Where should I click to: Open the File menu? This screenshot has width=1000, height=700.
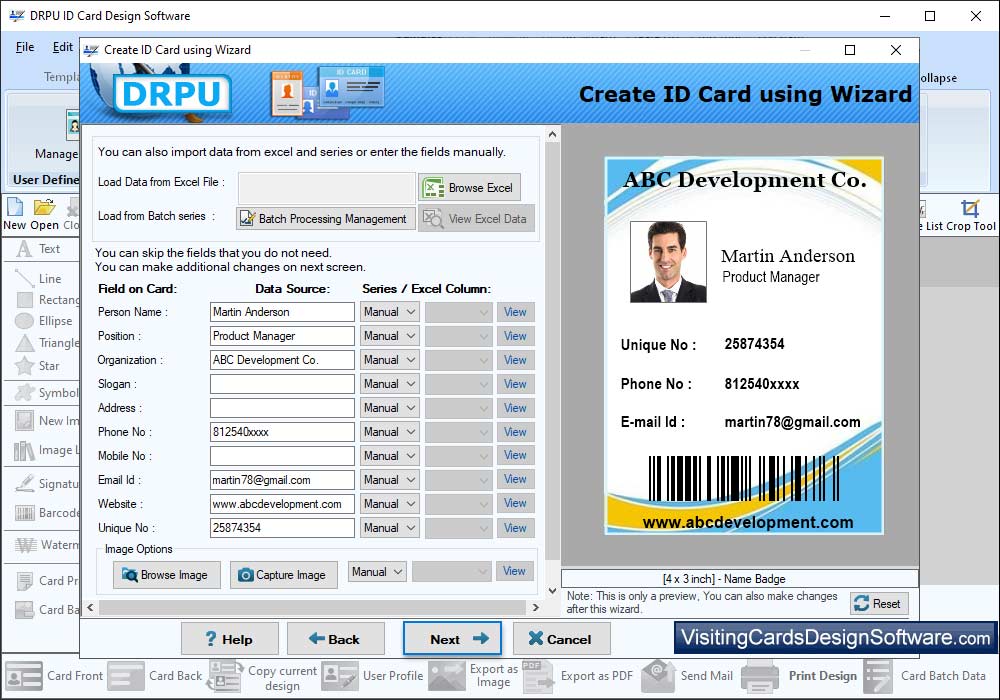(x=25, y=47)
